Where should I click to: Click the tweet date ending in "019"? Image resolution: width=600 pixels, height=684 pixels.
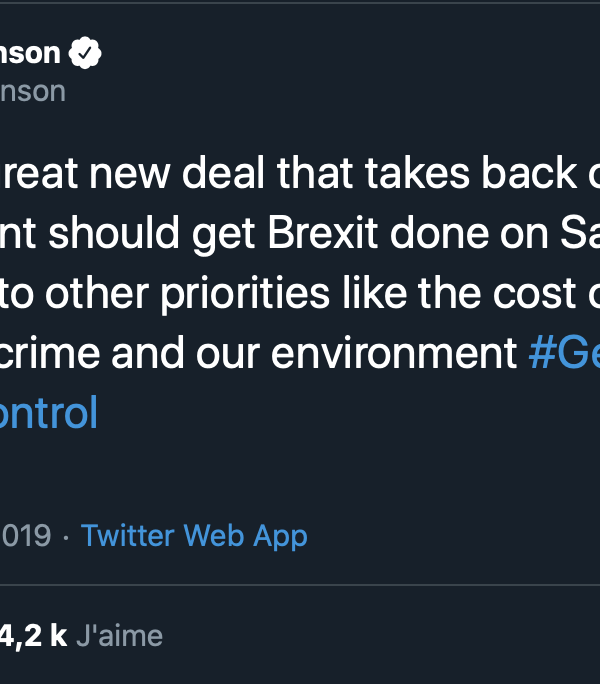[25, 536]
